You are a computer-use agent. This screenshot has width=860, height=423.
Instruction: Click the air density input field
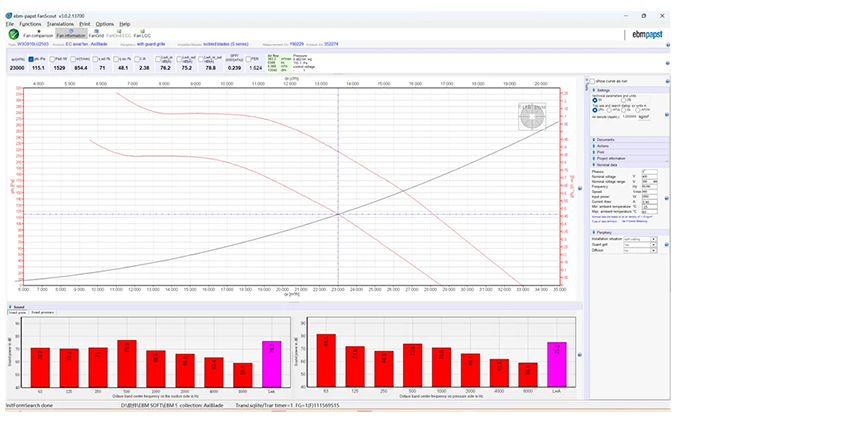(631, 116)
